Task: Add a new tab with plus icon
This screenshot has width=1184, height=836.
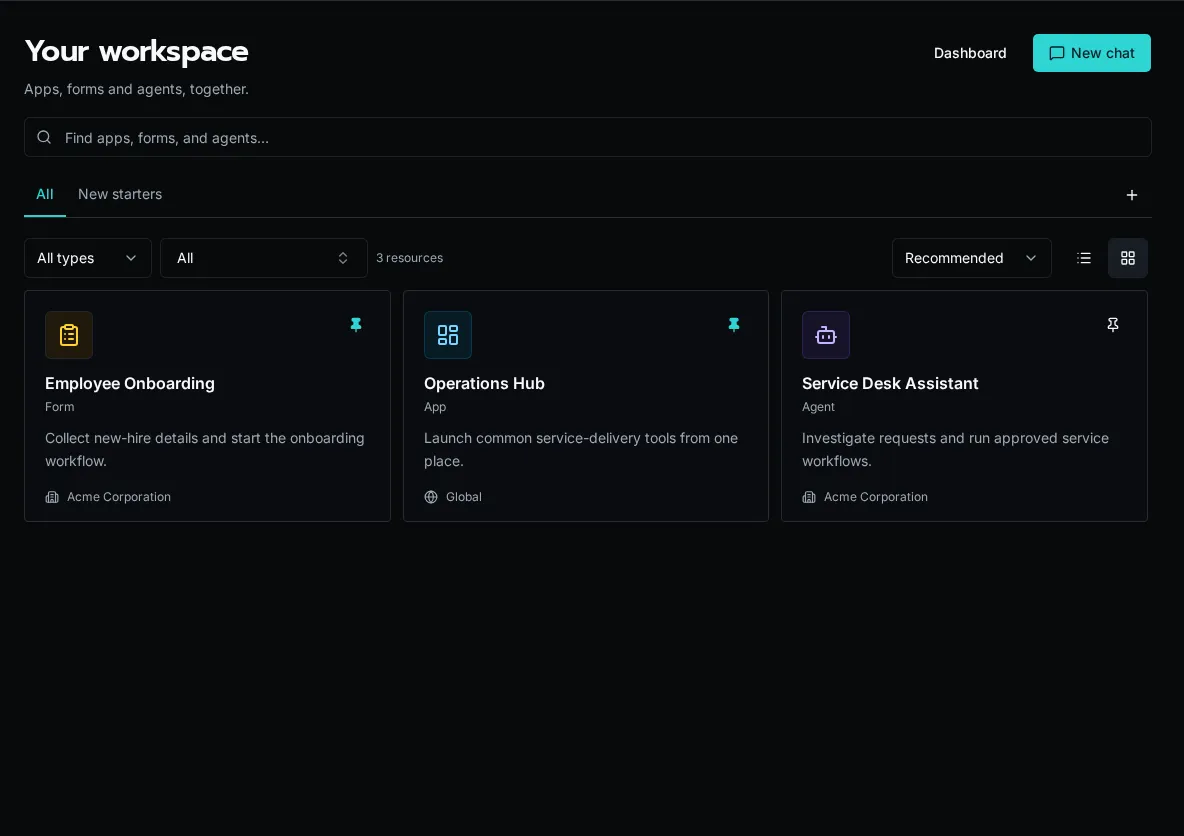Action: 1131,195
